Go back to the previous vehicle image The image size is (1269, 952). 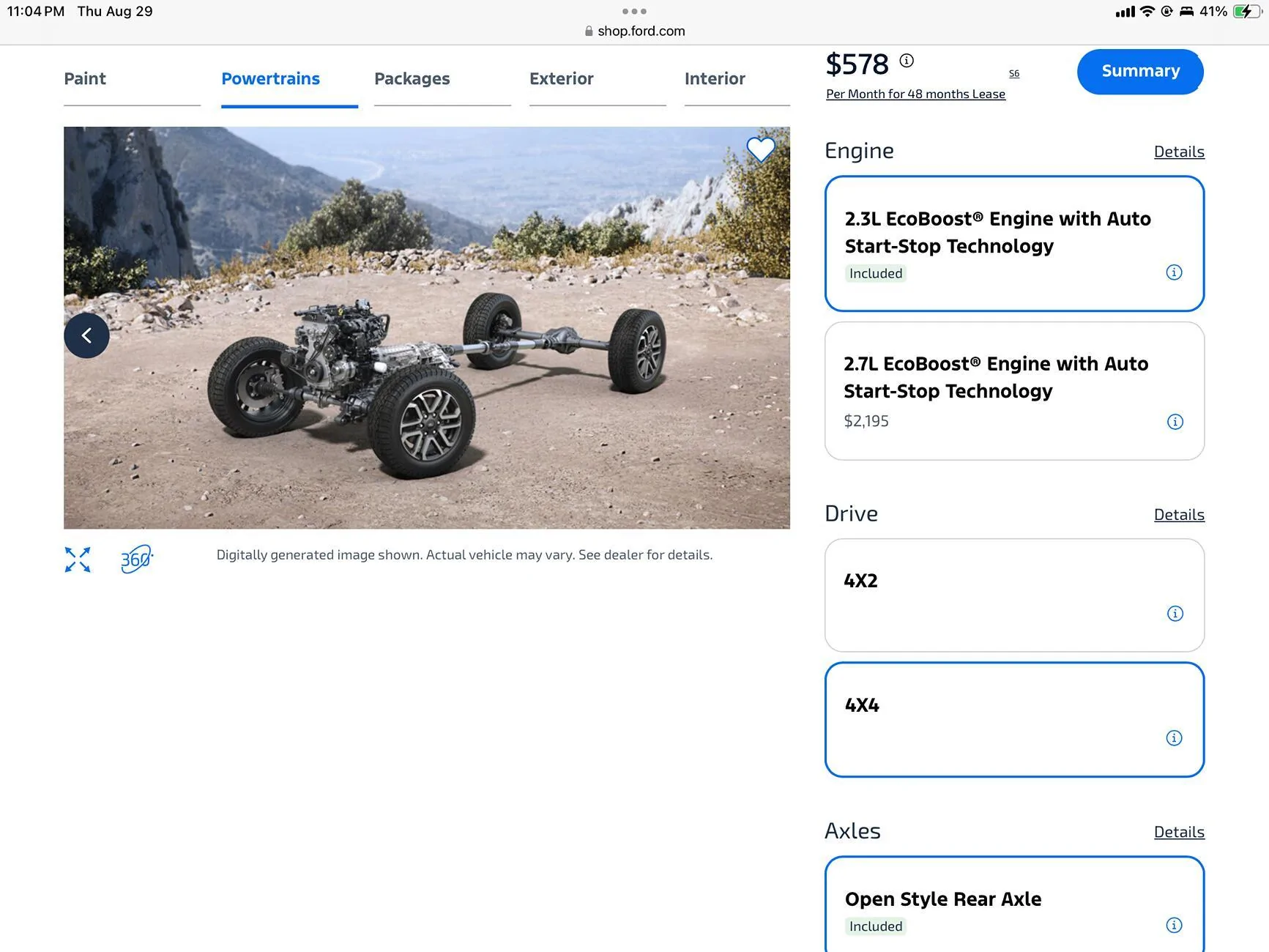click(86, 335)
